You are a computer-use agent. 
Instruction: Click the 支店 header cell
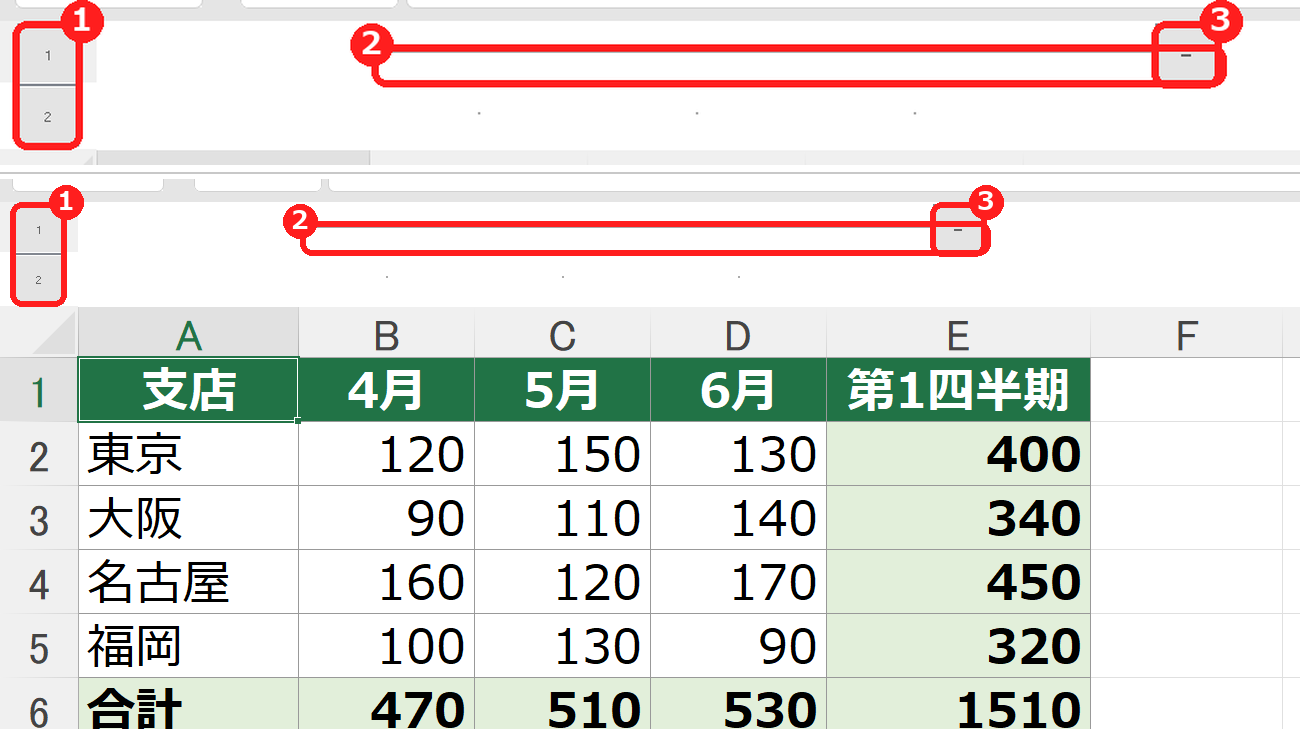[x=188, y=390]
